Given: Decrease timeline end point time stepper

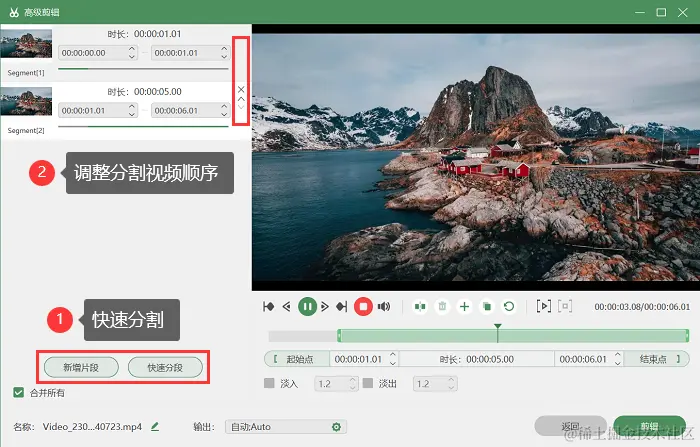Looking at the screenshot, I should click(617, 363).
